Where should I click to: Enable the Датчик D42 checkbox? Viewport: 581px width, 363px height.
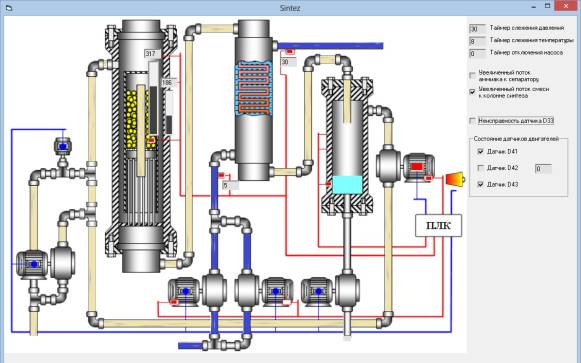click(481, 168)
